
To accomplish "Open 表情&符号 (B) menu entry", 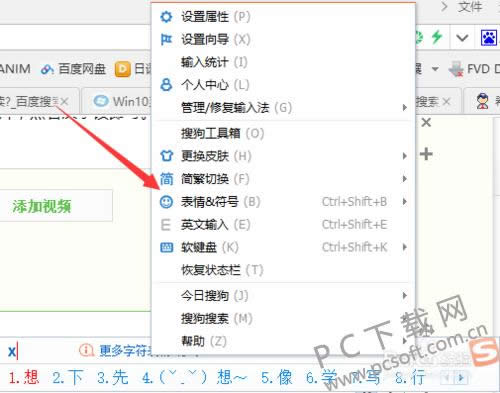I will click(x=283, y=201).
